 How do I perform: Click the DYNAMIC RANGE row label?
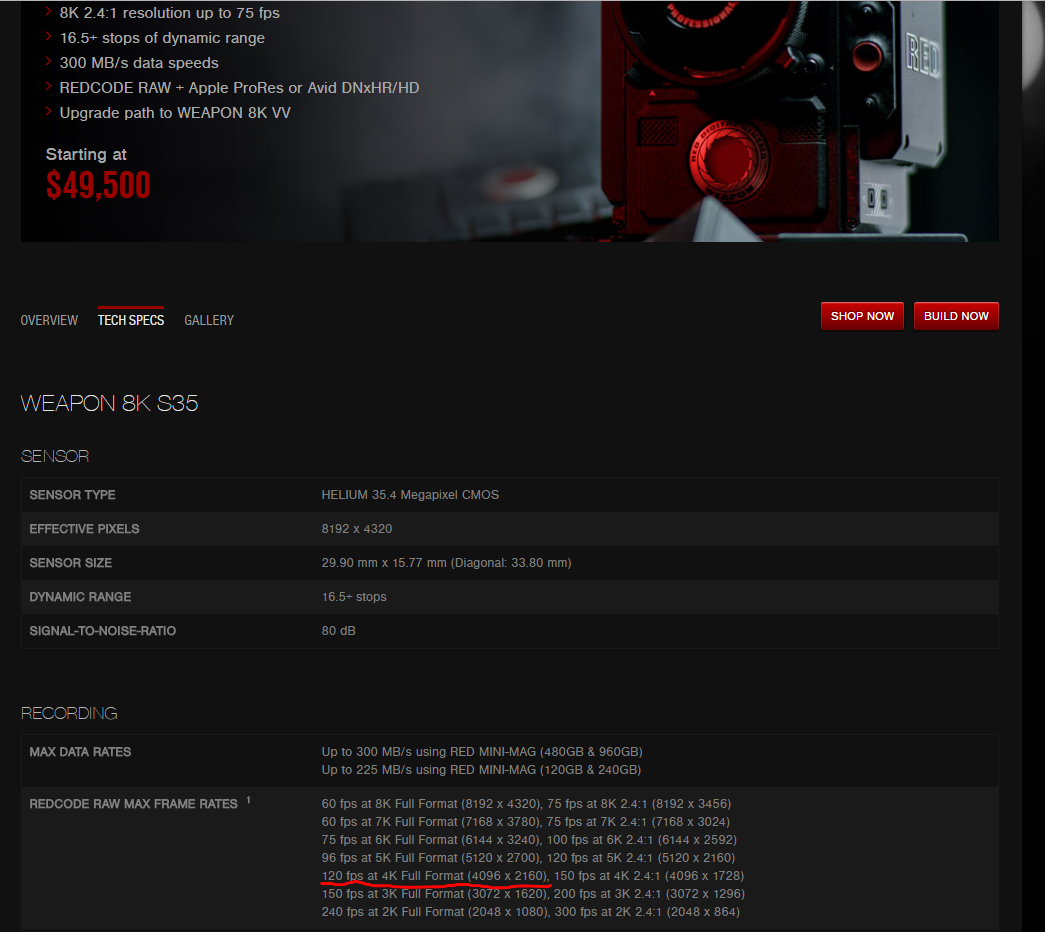pos(80,597)
